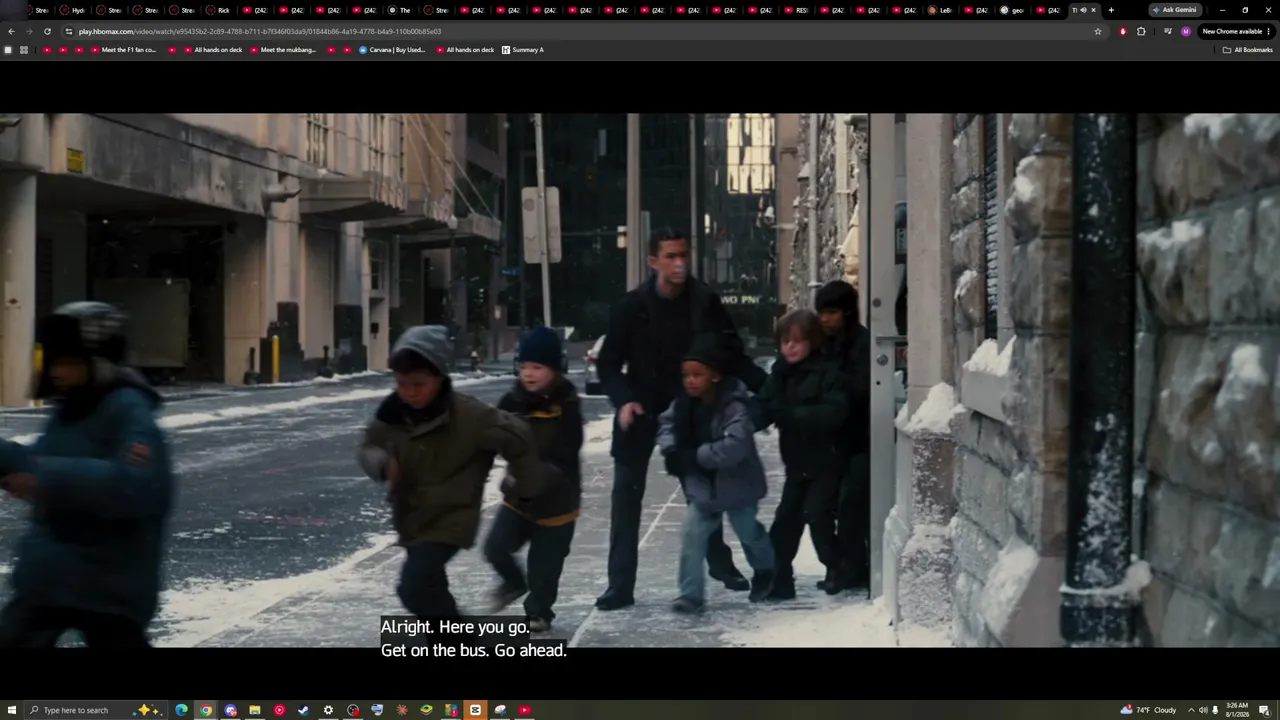Open Google Chrome from the taskbar

tap(206, 710)
